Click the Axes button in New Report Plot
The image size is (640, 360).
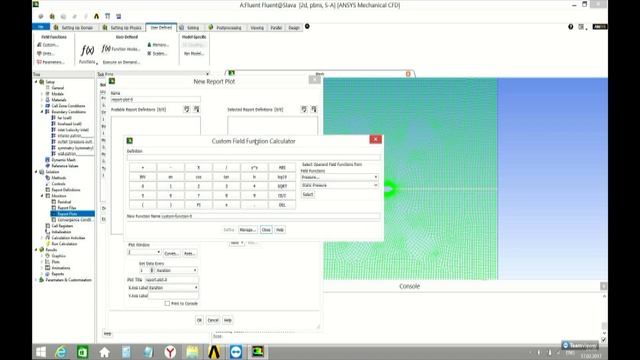[x=189, y=253]
